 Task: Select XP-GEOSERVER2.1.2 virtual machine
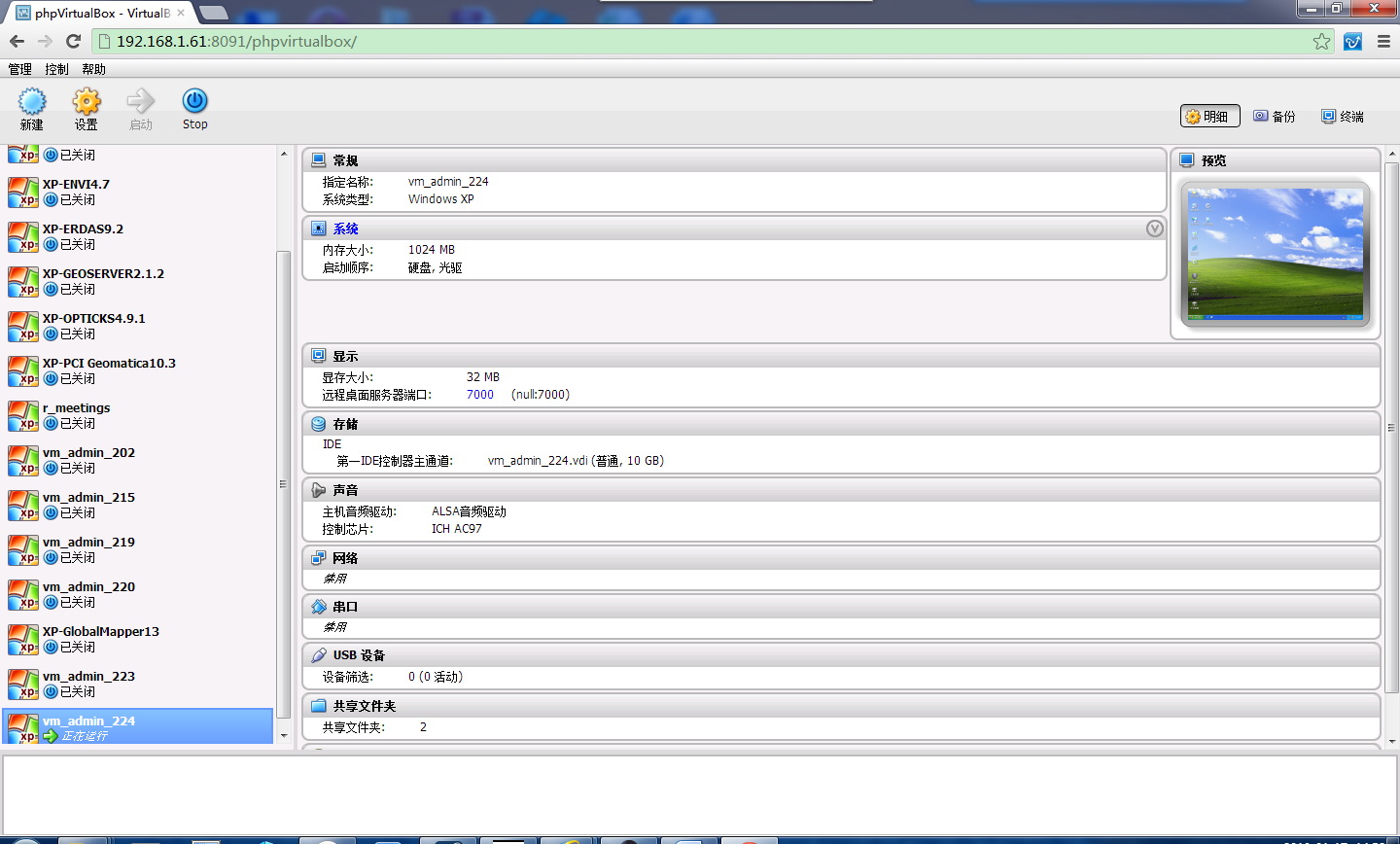click(x=138, y=282)
